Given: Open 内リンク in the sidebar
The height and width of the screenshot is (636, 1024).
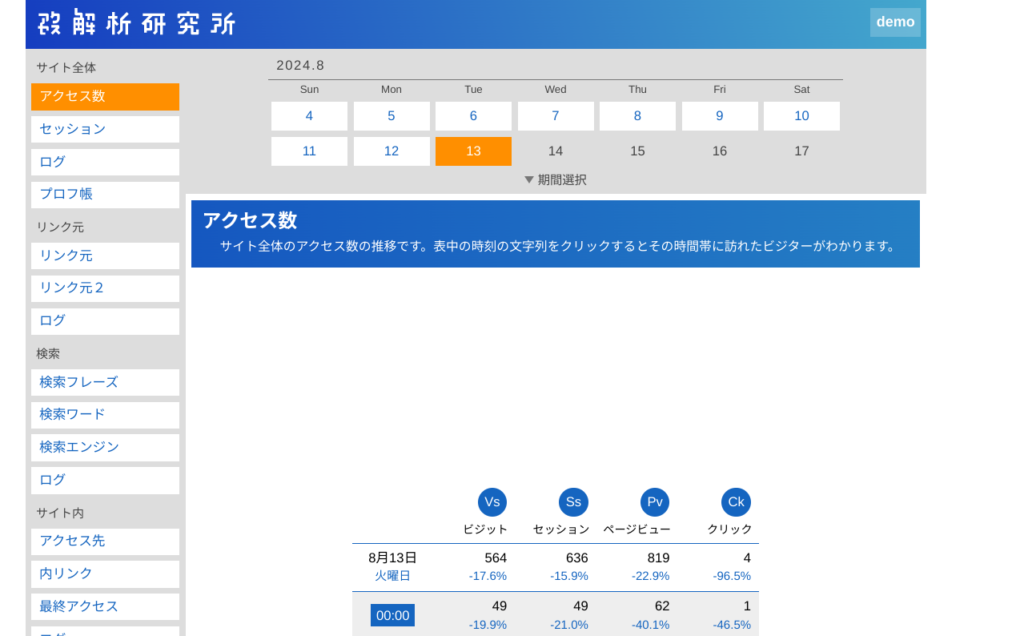Looking at the screenshot, I should click(x=105, y=574).
